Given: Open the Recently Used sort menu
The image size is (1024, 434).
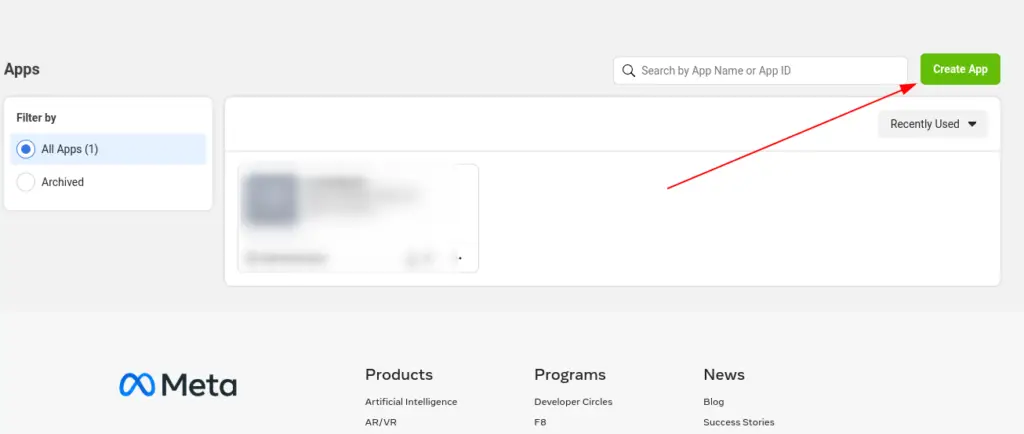Looking at the screenshot, I should (x=931, y=124).
